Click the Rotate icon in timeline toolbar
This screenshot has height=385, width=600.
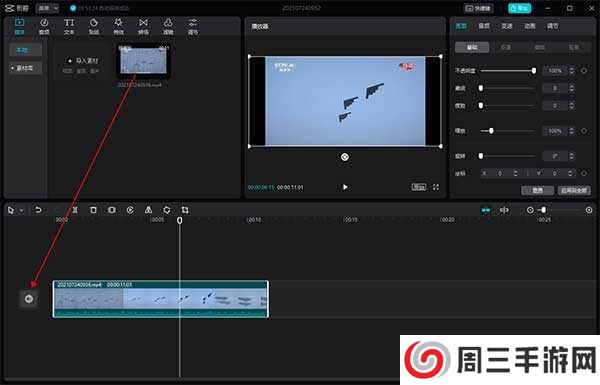click(x=167, y=210)
